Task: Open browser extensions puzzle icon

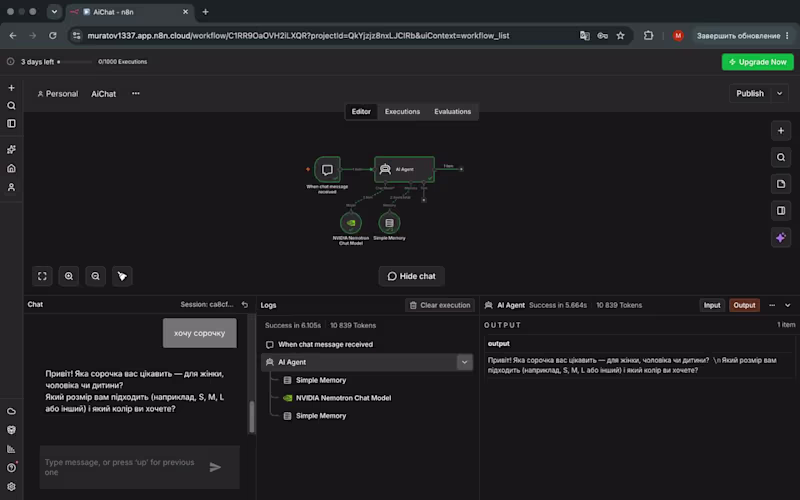Action: coord(648,36)
